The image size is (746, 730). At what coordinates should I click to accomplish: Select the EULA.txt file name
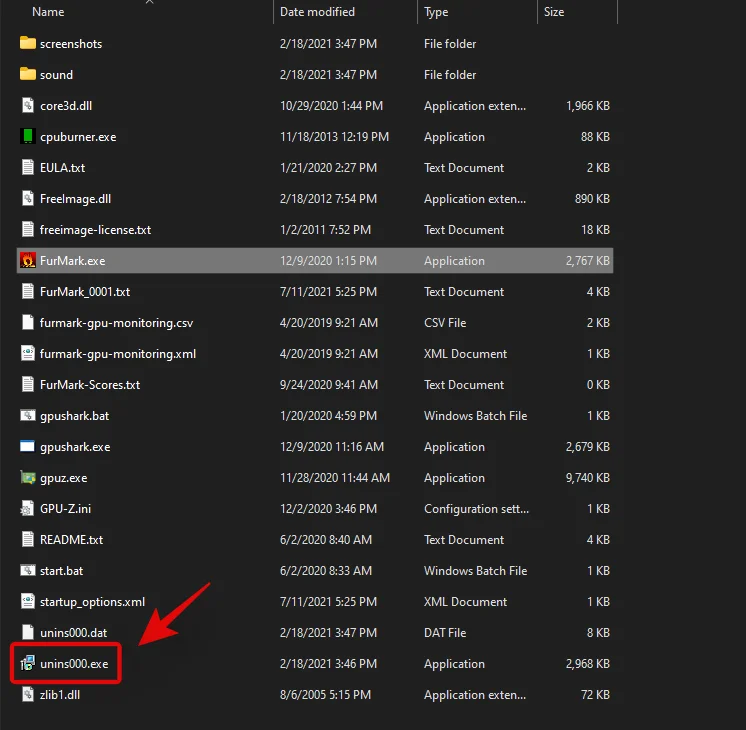[x=62, y=168]
